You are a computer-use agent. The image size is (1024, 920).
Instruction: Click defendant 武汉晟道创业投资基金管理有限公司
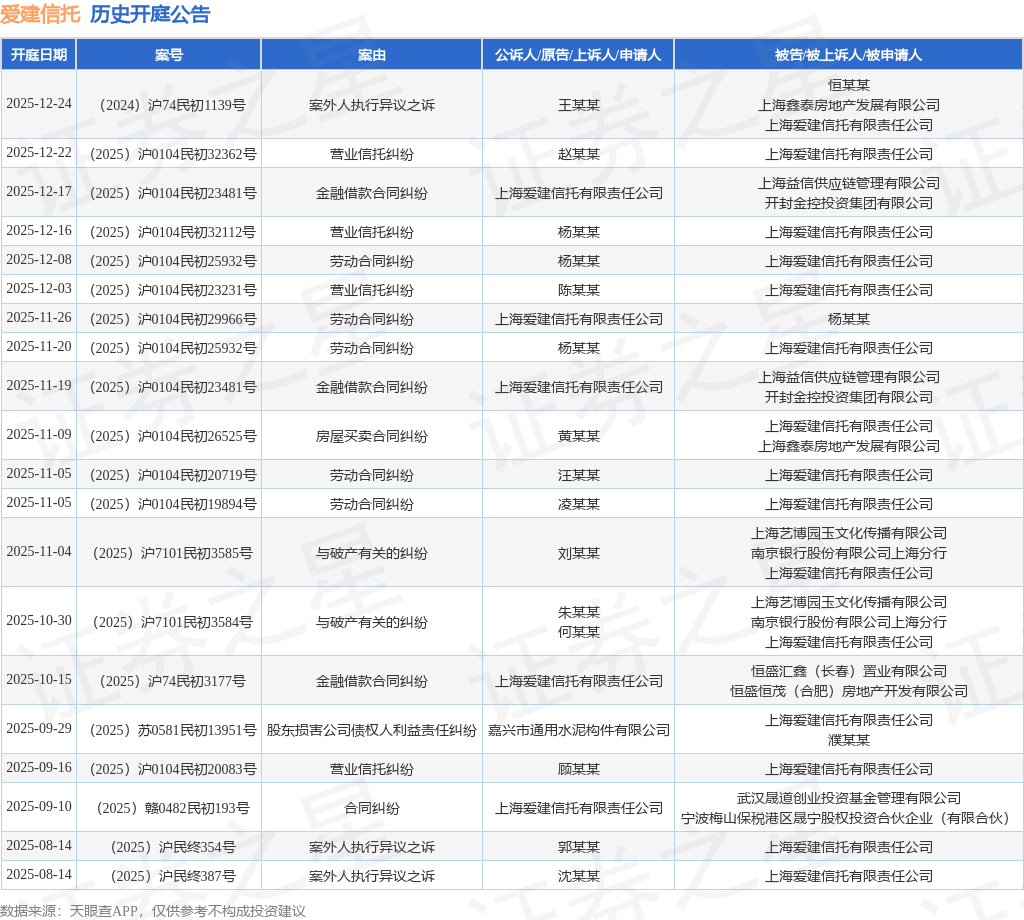tap(848, 798)
